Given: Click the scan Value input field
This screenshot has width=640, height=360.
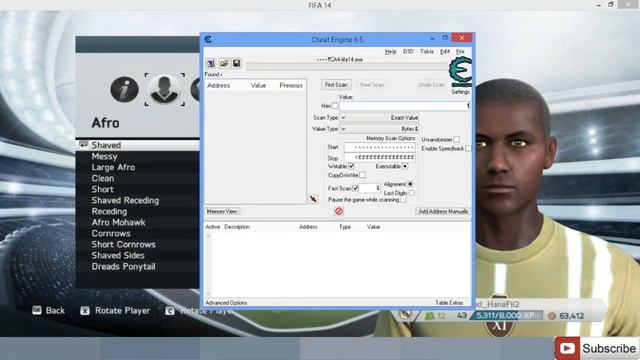Looking at the screenshot, I should point(404,106).
